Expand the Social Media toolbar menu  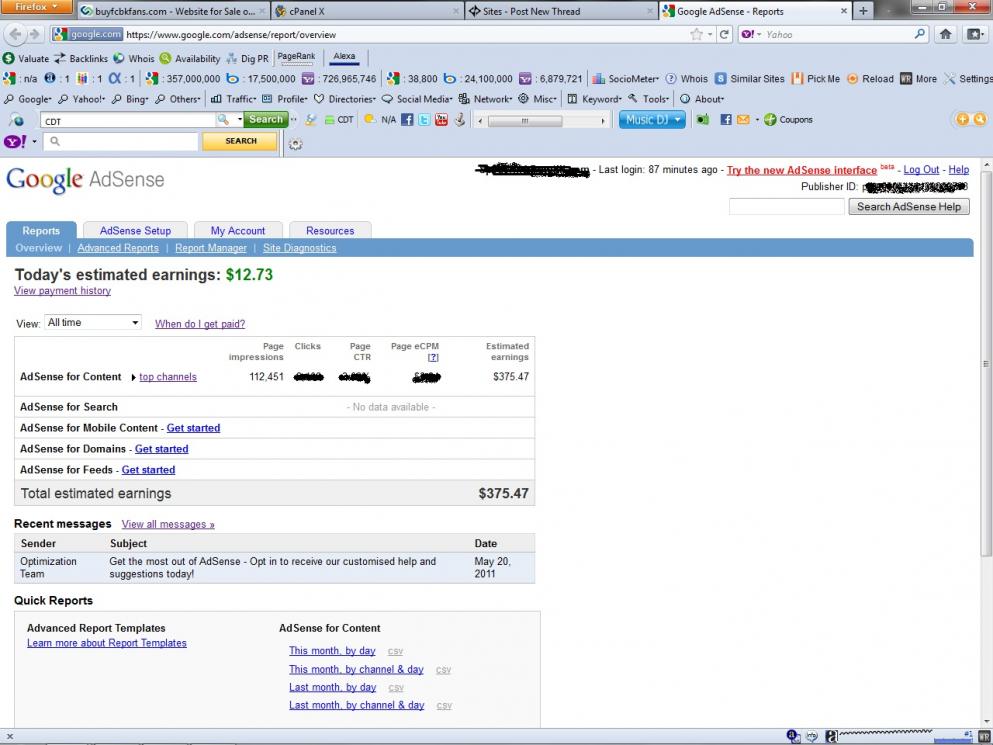tap(417, 99)
